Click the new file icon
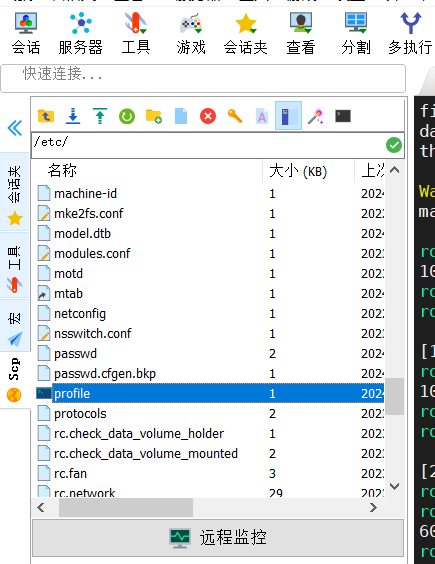Screen dimensions: 435x564 [181, 116]
